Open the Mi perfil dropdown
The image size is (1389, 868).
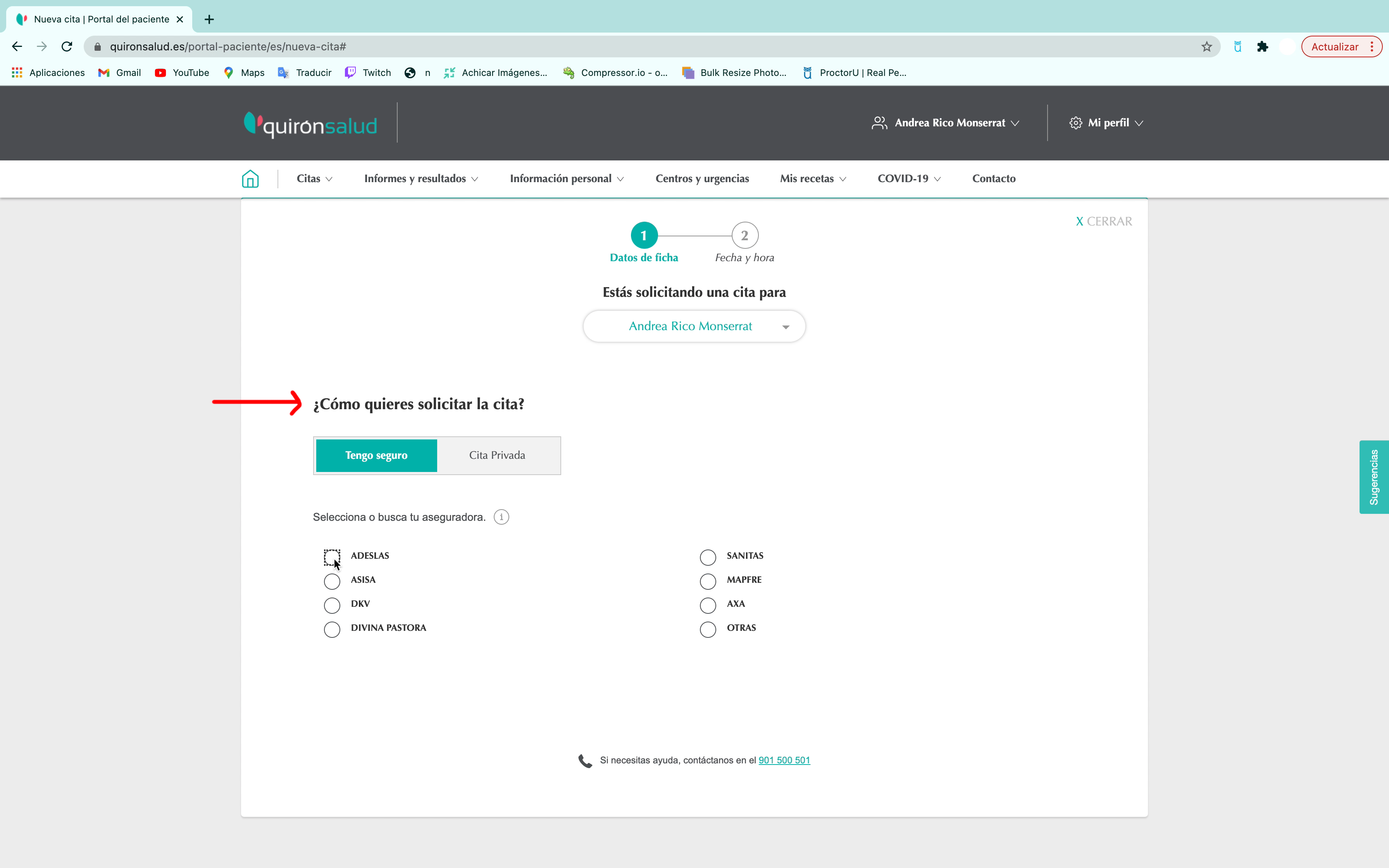[1106, 123]
